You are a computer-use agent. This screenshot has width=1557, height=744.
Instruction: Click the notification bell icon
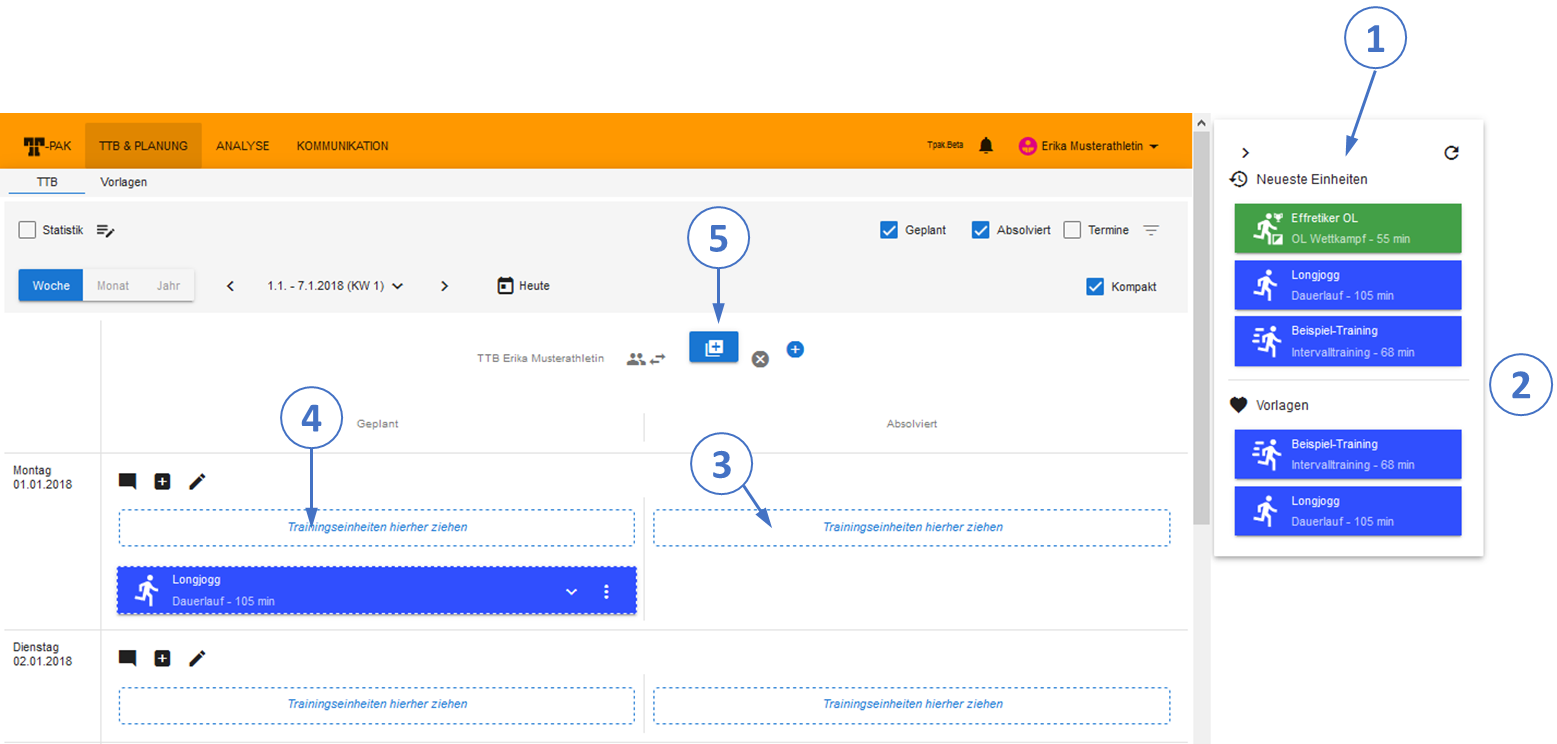(x=986, y=146)
